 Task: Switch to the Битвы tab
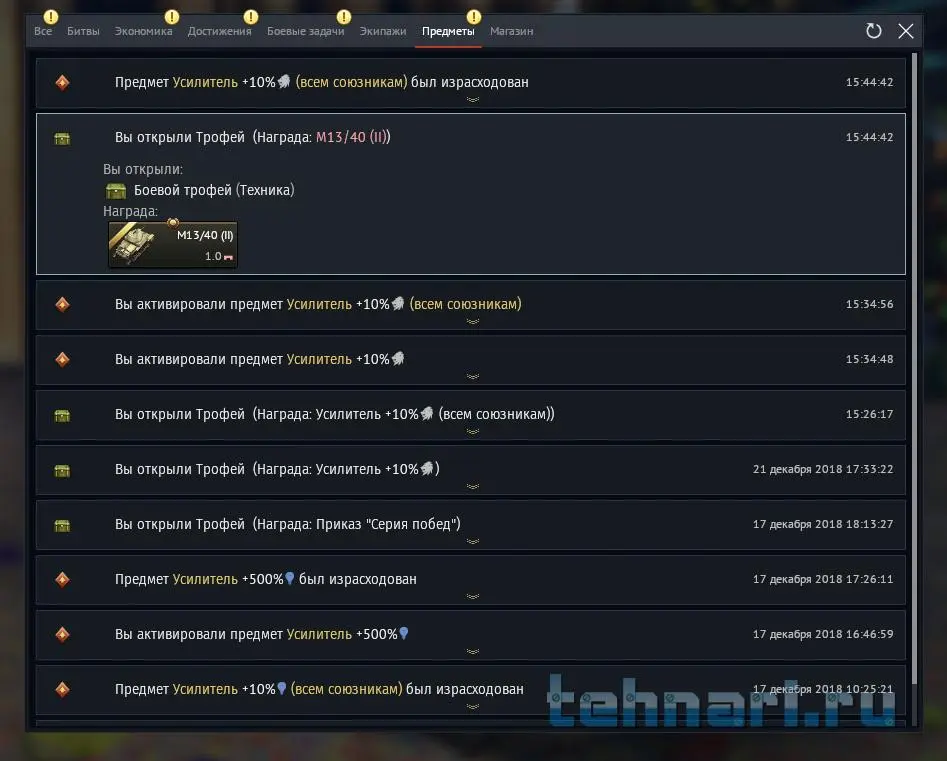point(83,31)
